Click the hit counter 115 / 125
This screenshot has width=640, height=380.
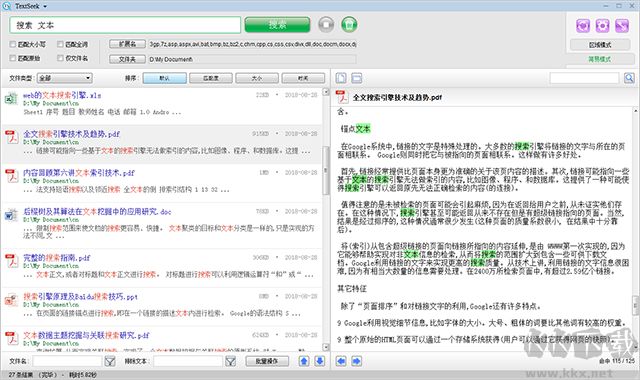pyautogui.click(x=623, y=361)
